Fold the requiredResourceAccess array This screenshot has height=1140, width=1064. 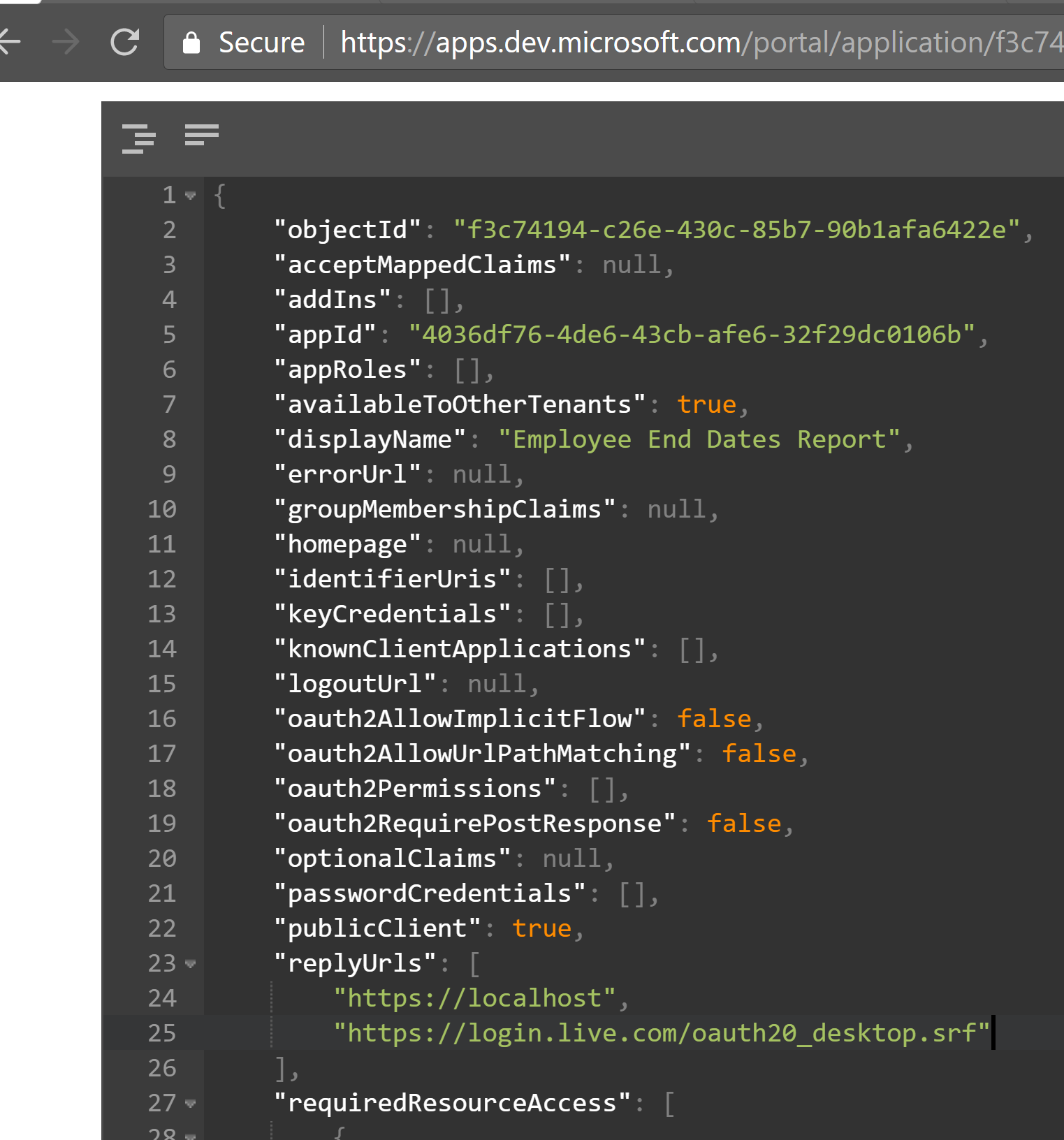click(x=190, y=1104)
